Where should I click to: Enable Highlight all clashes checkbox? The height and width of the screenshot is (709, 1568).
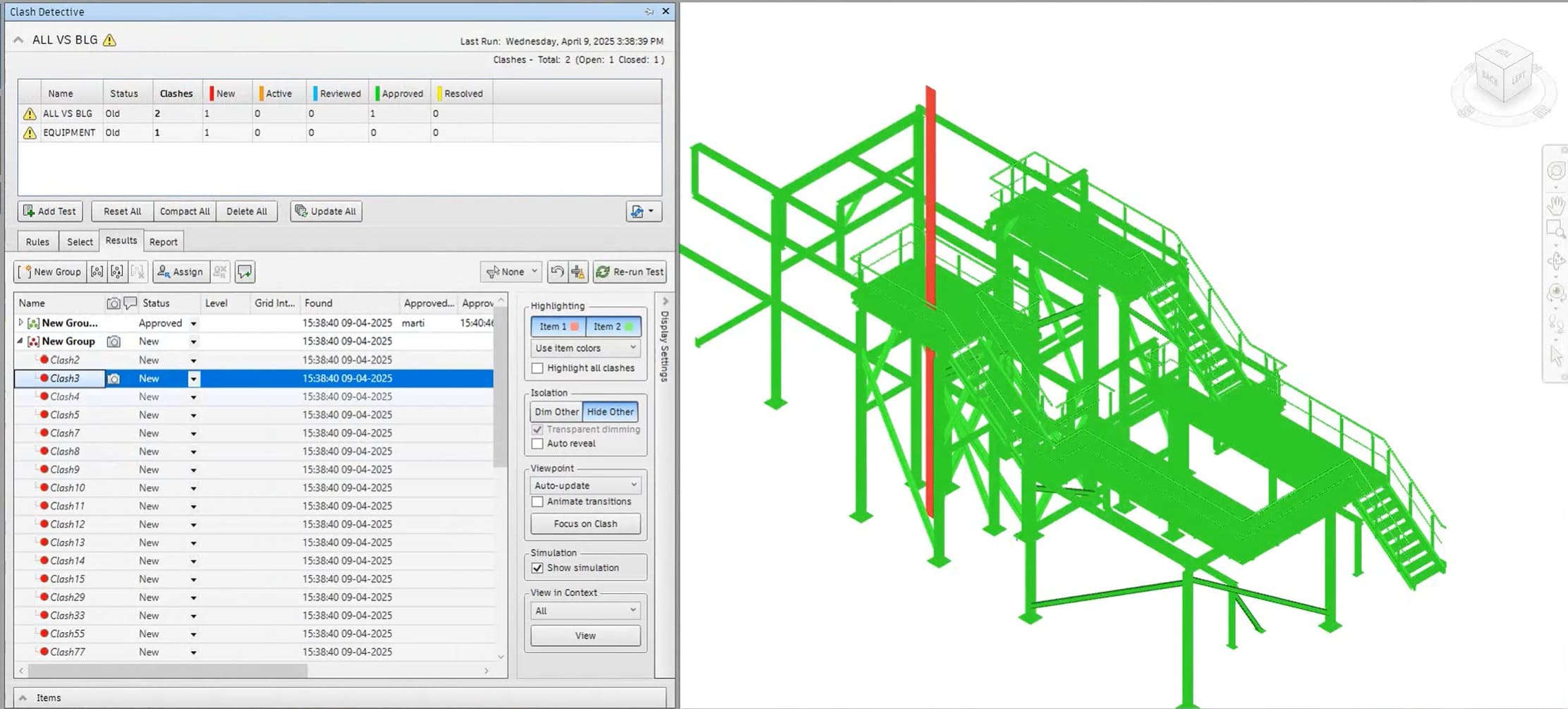[537, 368]
